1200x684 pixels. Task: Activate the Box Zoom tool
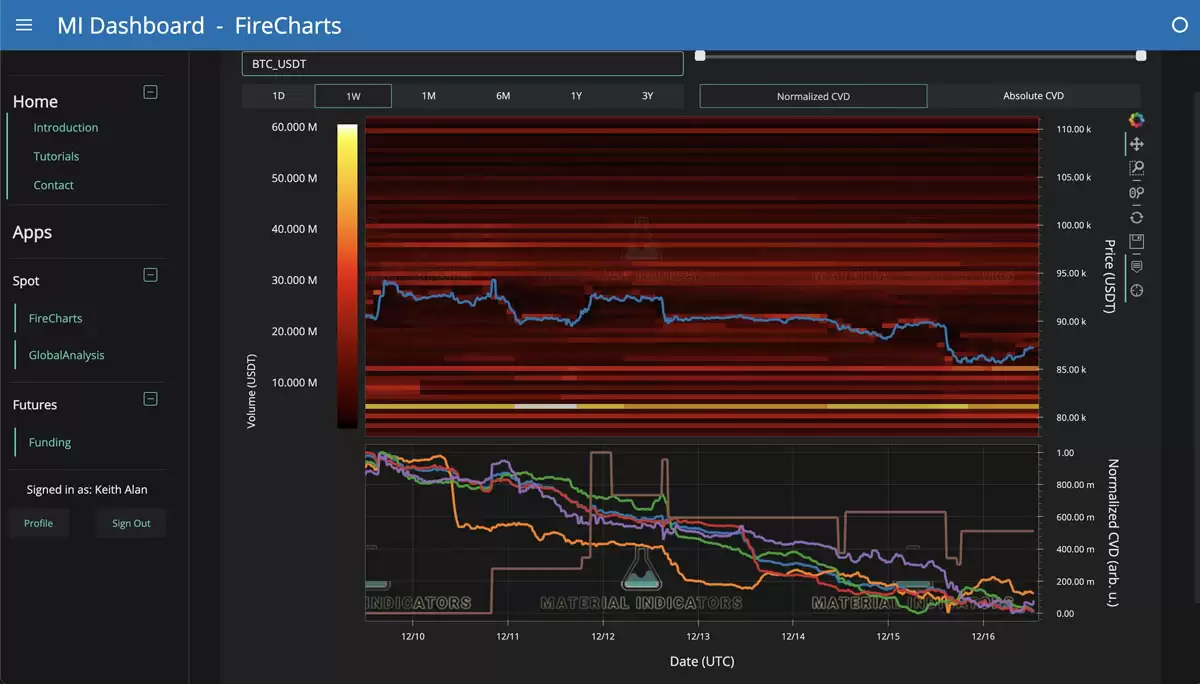[1136, 168]
